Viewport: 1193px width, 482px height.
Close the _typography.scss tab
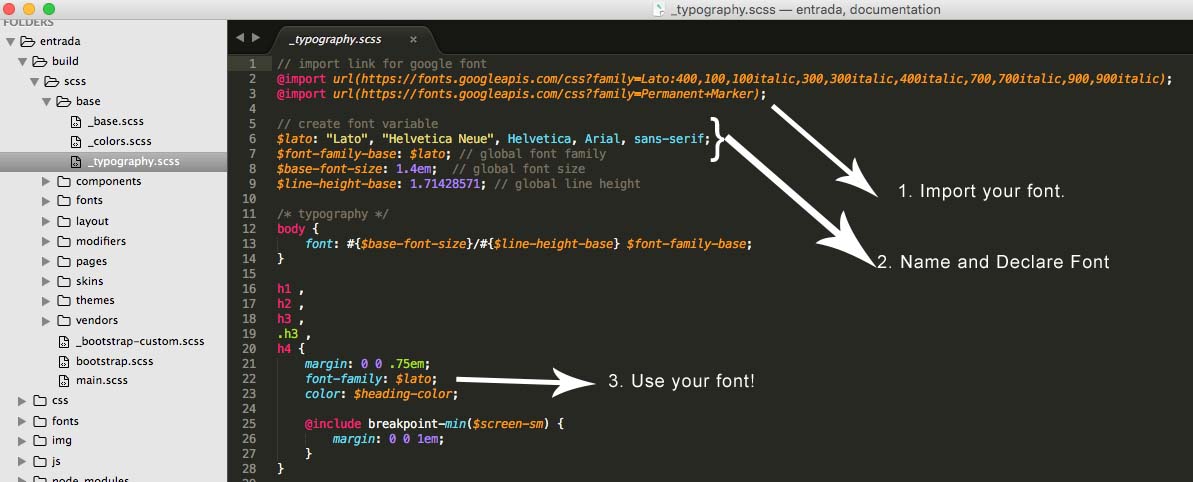(x=413, y=39)
